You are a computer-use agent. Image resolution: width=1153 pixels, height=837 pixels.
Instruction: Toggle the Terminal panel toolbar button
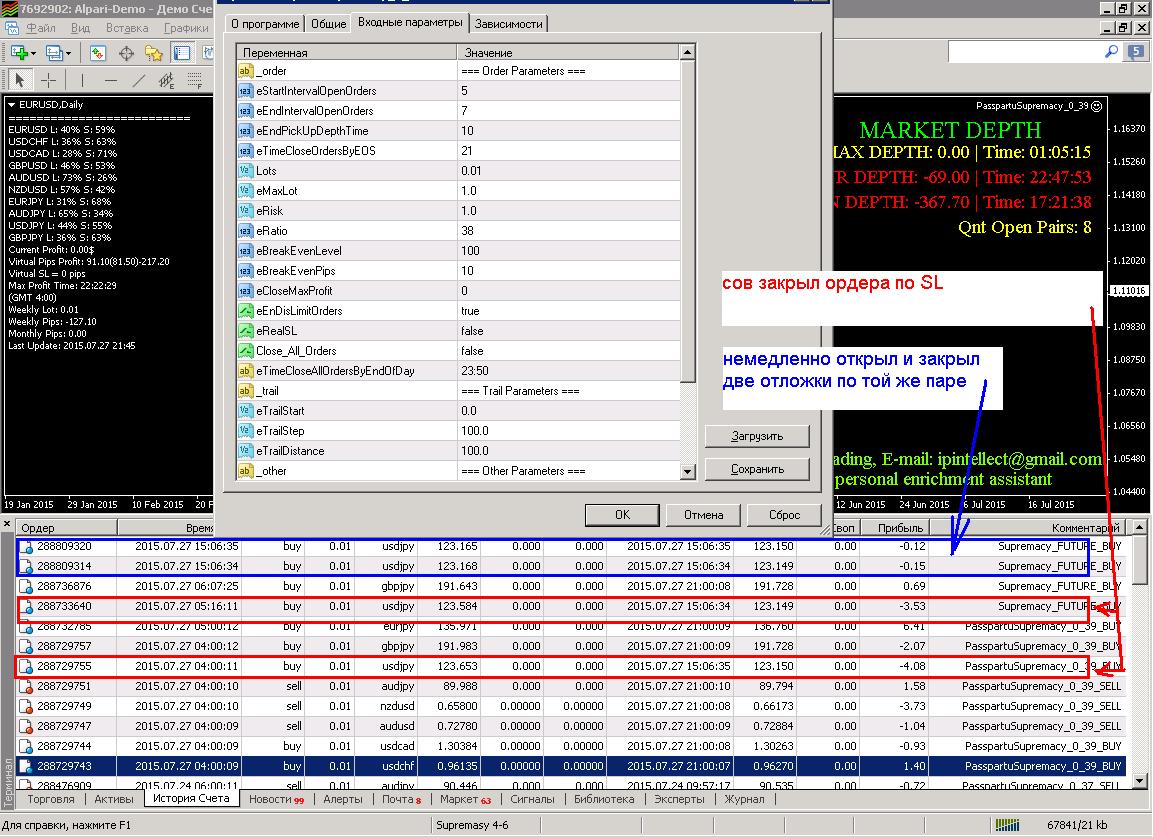[182, 53]
